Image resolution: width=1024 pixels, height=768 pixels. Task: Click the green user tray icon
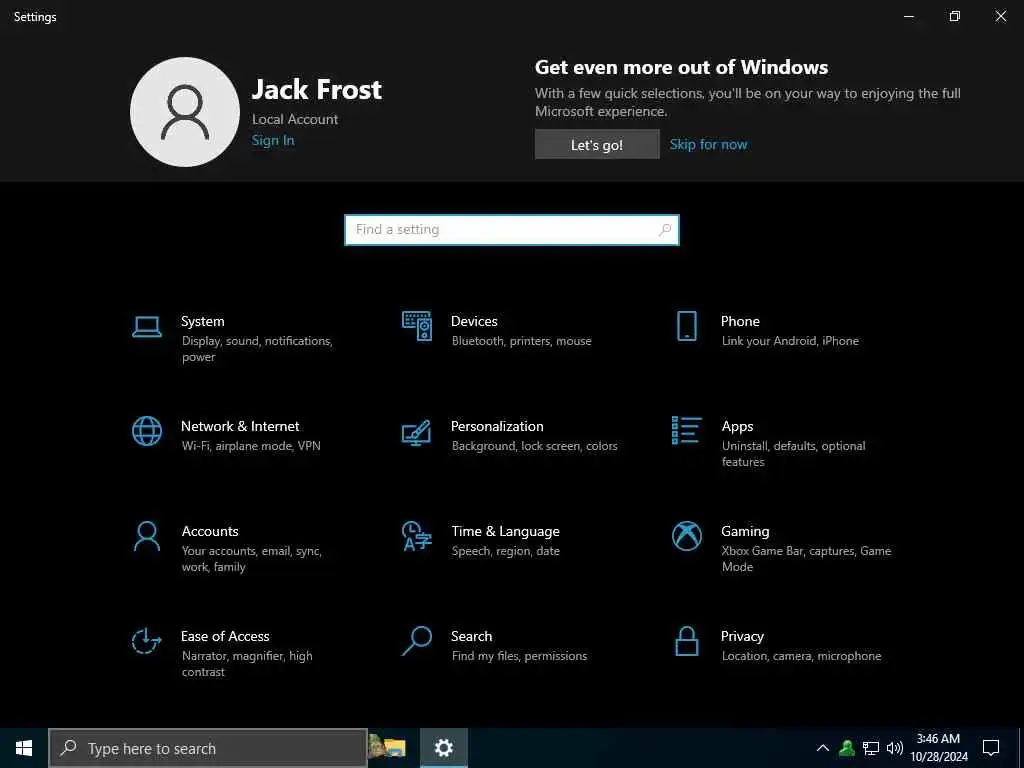coord(847,748)
